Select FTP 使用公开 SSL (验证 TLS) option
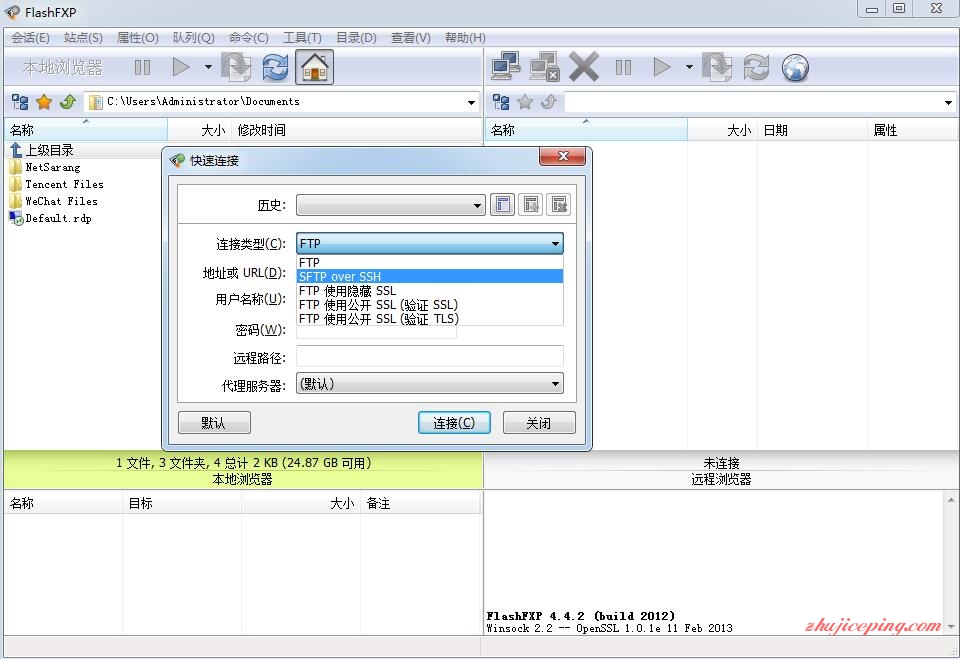The height and width of the screenshot is (659, 960). click(x=429, y=318)
